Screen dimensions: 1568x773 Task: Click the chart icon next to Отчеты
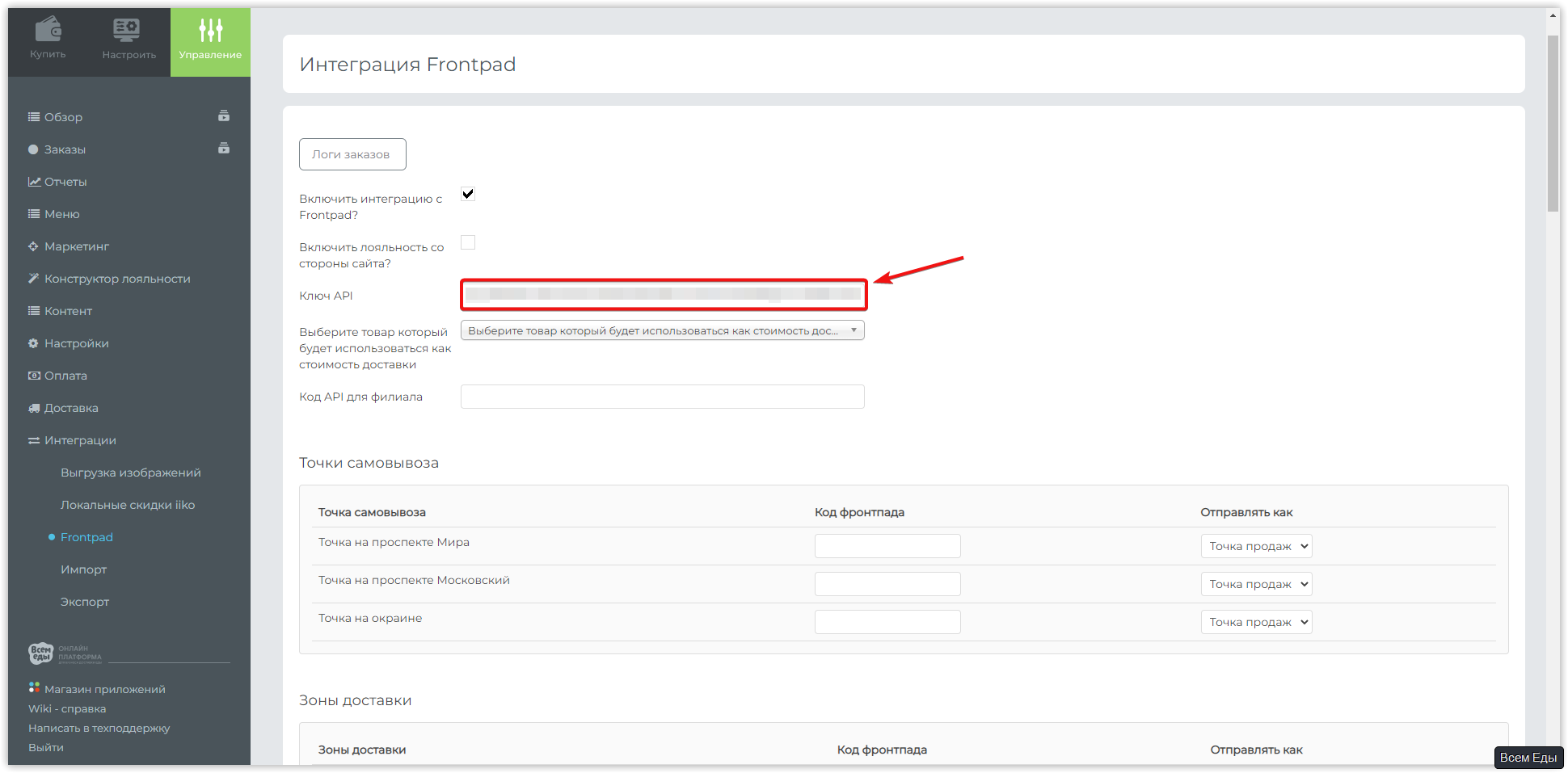34,182
